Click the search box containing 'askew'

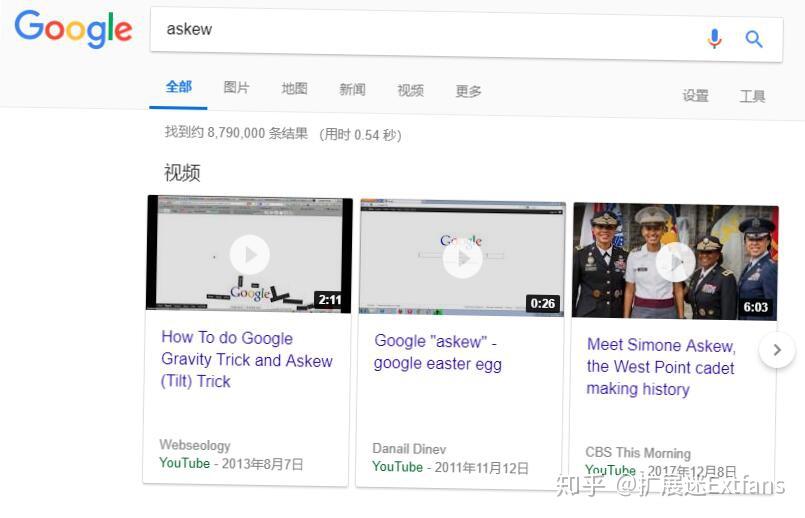click(x=466, y=35)
